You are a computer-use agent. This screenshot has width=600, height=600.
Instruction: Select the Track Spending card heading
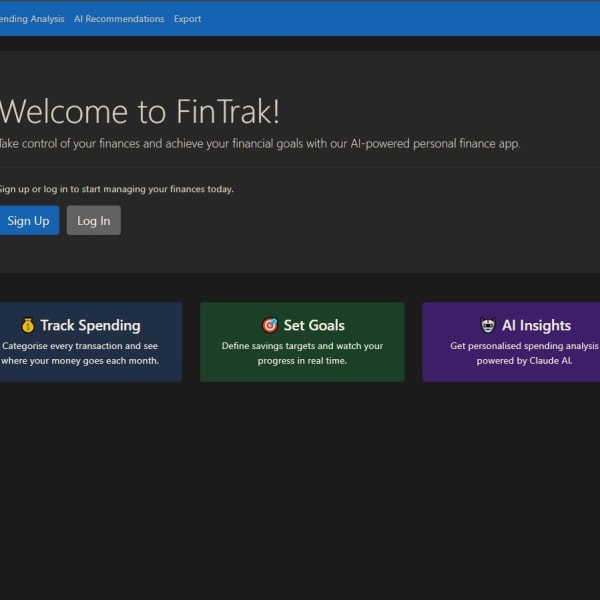(x=90, y=326)
